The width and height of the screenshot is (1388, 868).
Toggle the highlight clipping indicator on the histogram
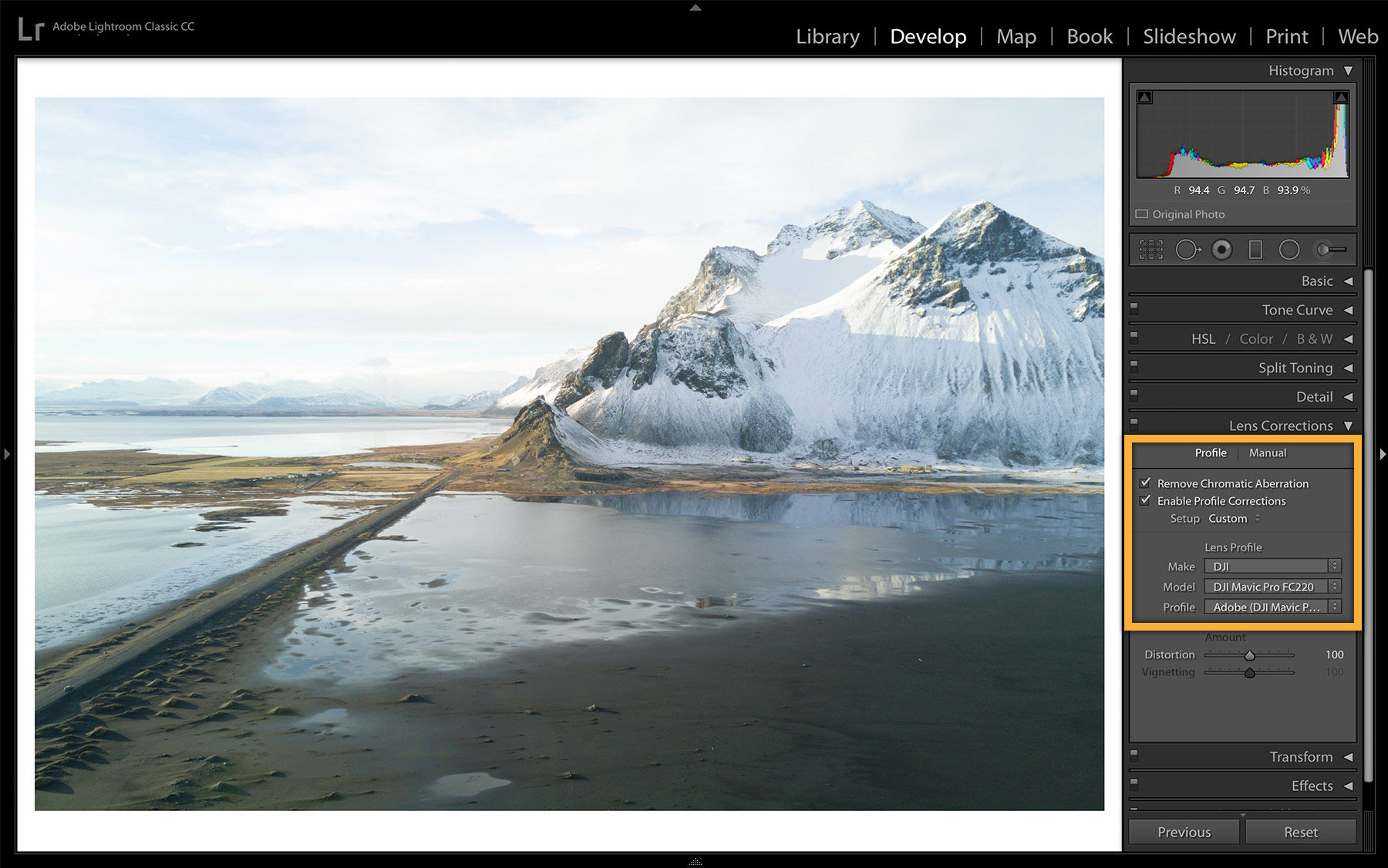(1342, 97)
